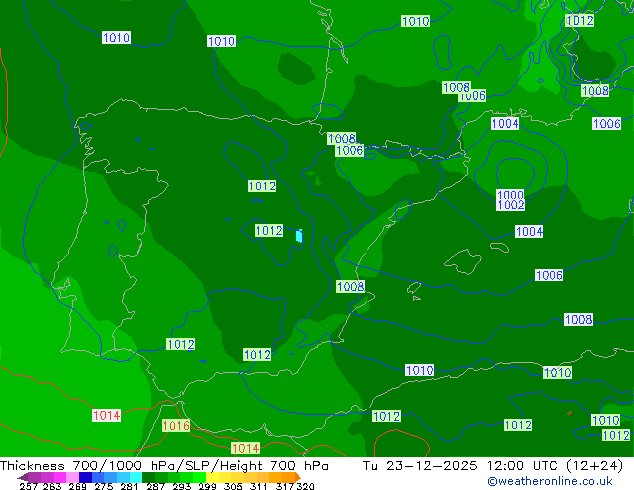Screen dimensions: 634x490
Task: Select the cyan legend swatch
Action: pos(136,477)
